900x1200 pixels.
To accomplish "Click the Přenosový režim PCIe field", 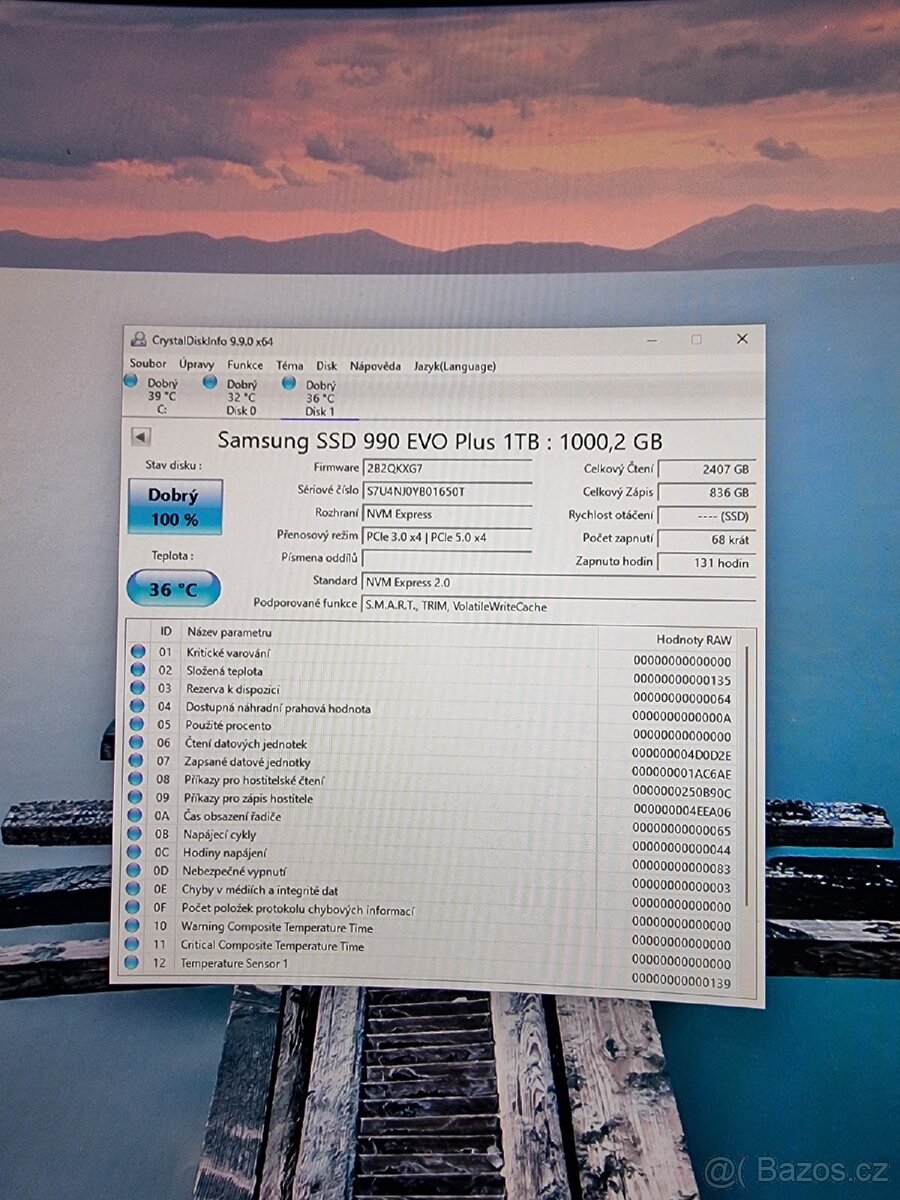I will pos(447,536).
